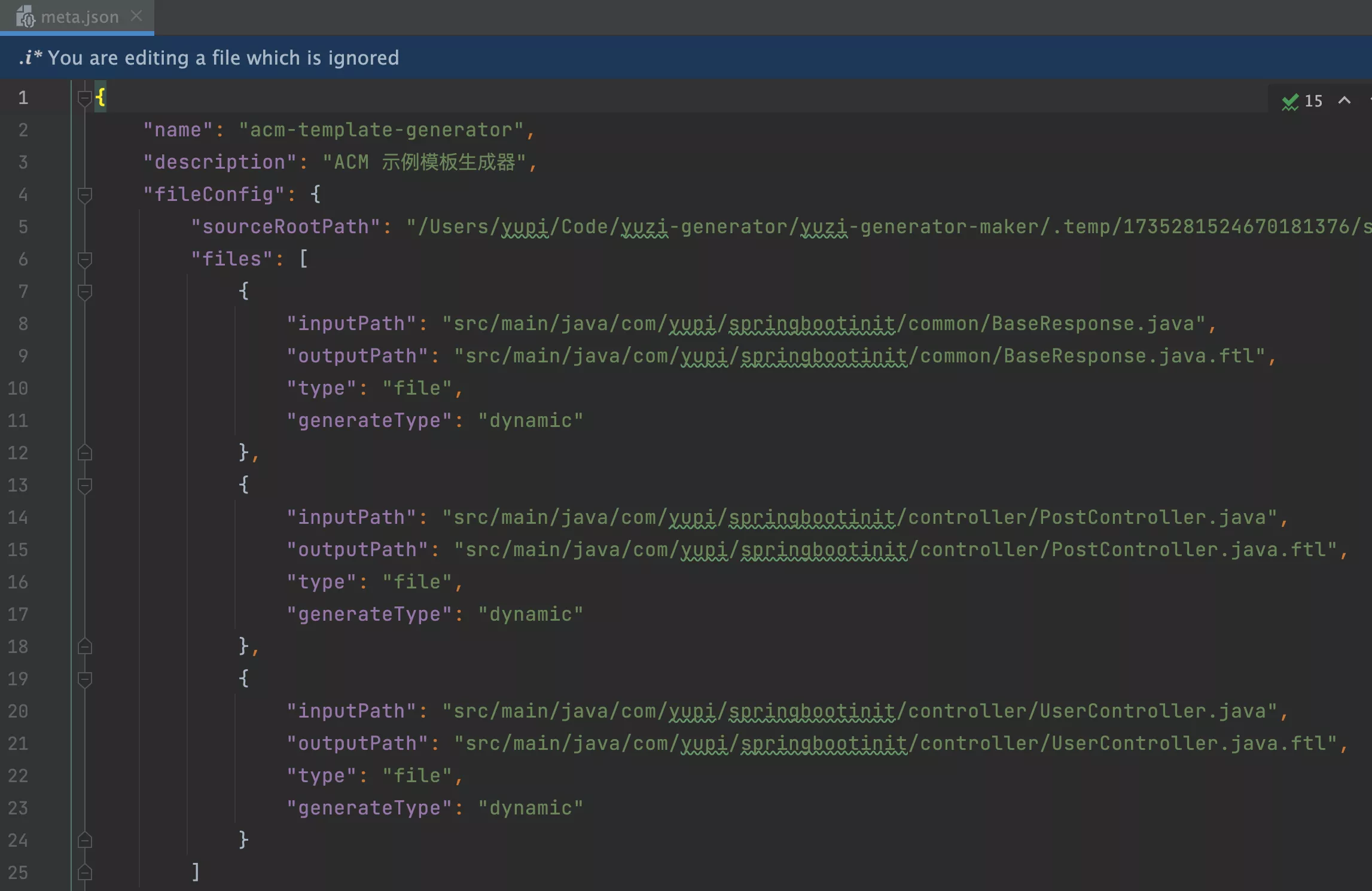
Task: Click UserController.java.ftl outputPath value on line 21
Action: pos(895,743)
